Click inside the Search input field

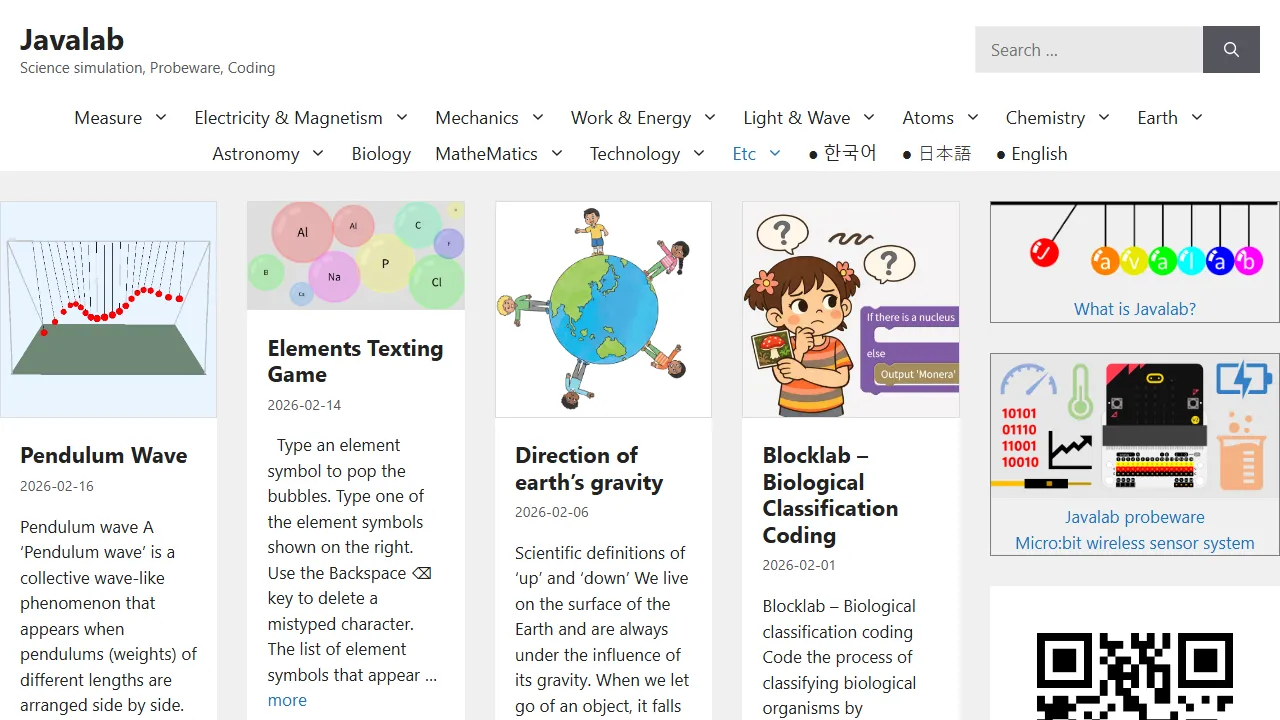[1088, 49]
